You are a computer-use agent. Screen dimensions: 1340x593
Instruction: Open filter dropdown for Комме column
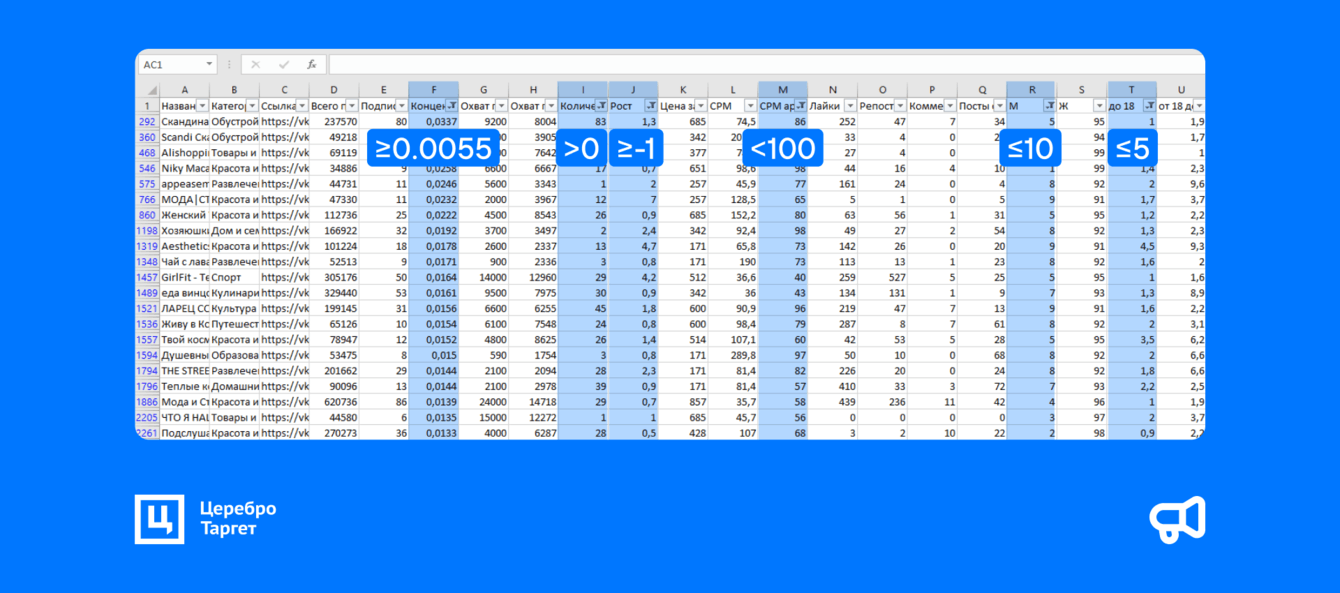(949, 105)
